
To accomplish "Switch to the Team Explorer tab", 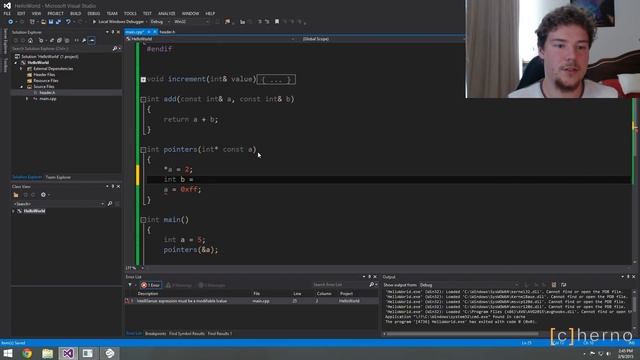I will coord(58,177).
